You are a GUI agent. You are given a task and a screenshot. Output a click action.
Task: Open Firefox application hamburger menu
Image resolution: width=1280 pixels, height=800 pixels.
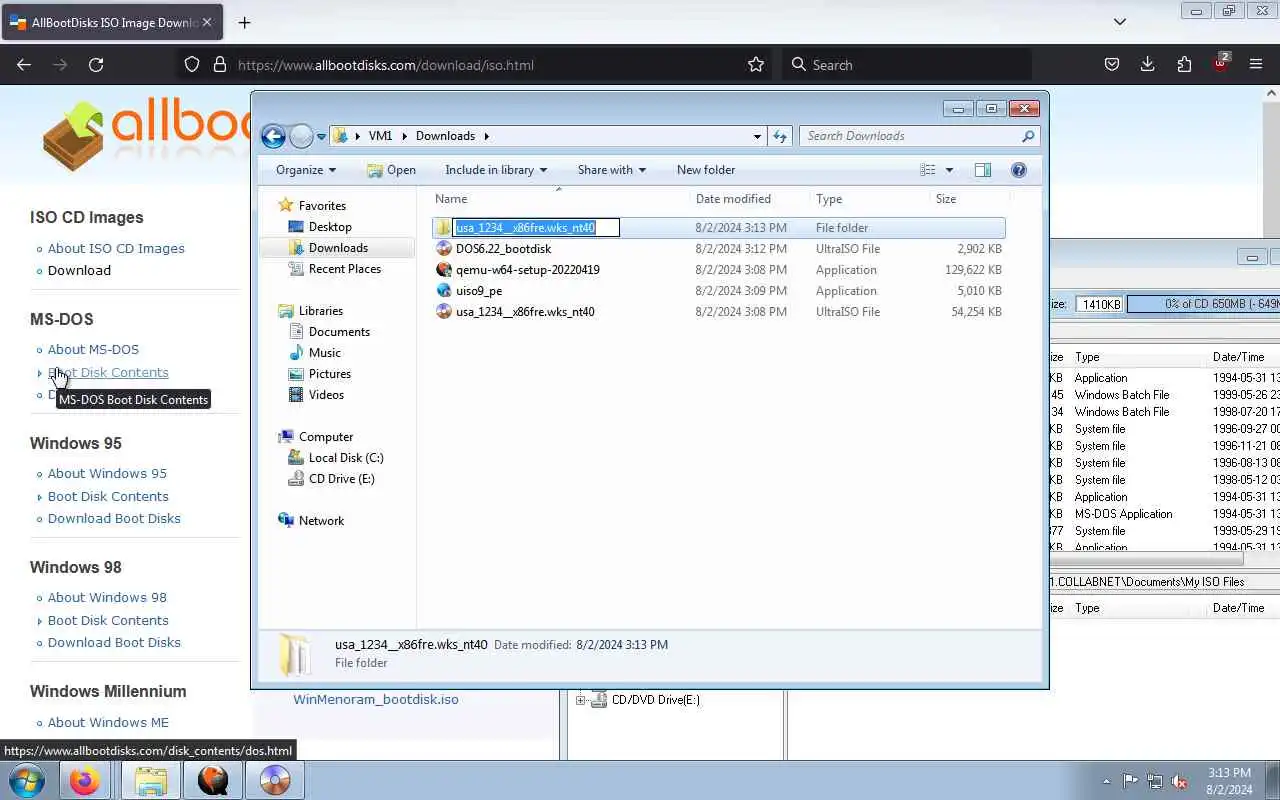(x=1256, y=65)
